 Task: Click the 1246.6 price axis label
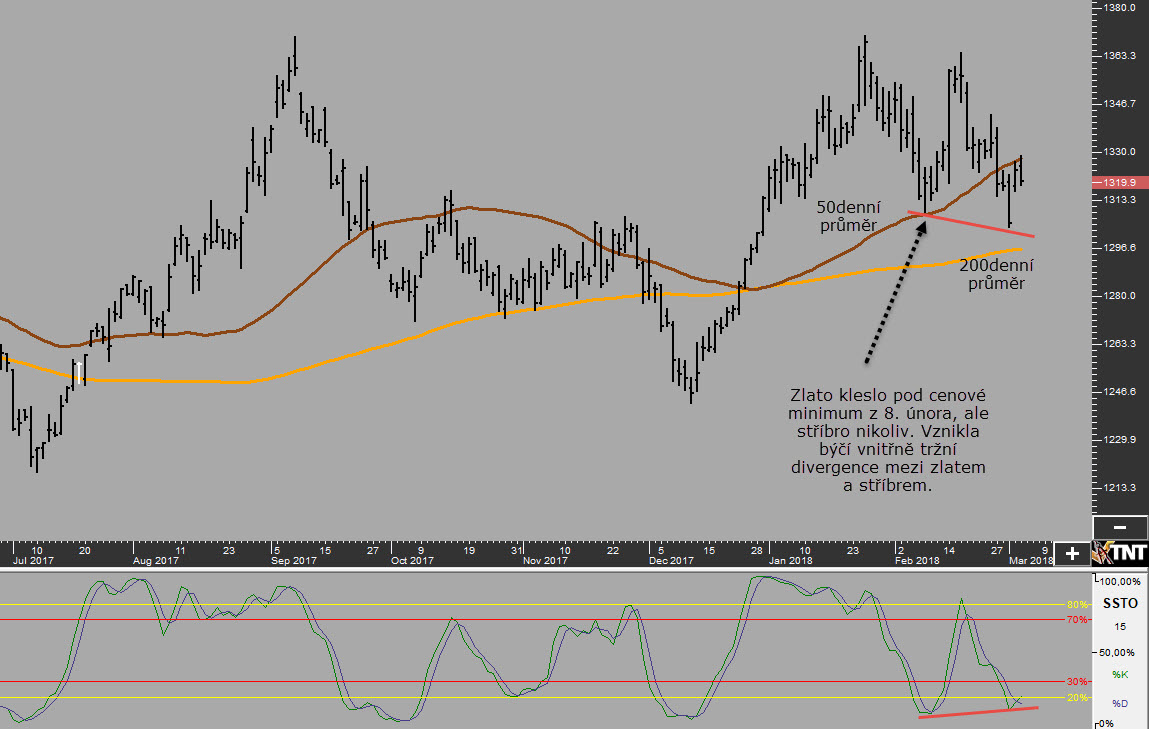tap(1119, 391)
